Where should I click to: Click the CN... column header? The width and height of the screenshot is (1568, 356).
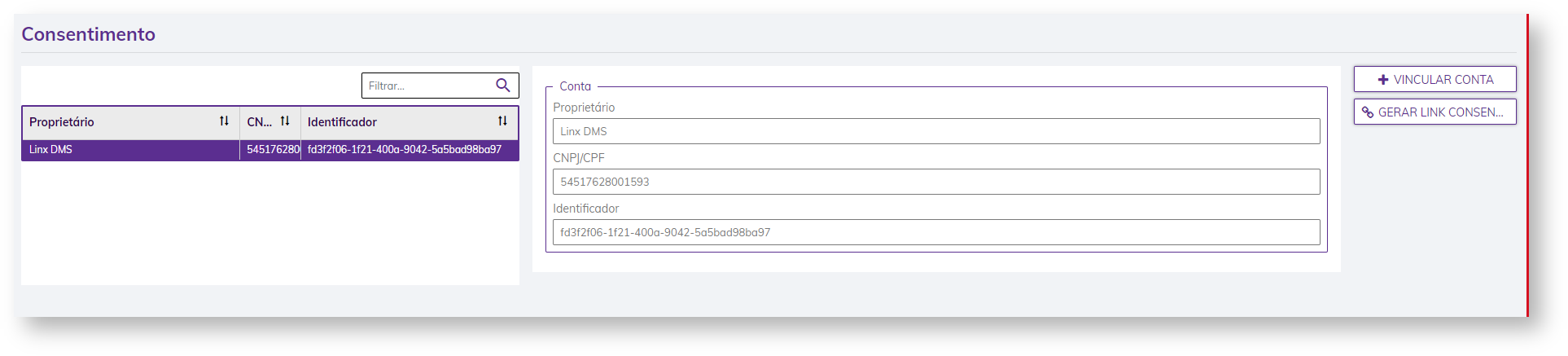[x=259, y=122]
